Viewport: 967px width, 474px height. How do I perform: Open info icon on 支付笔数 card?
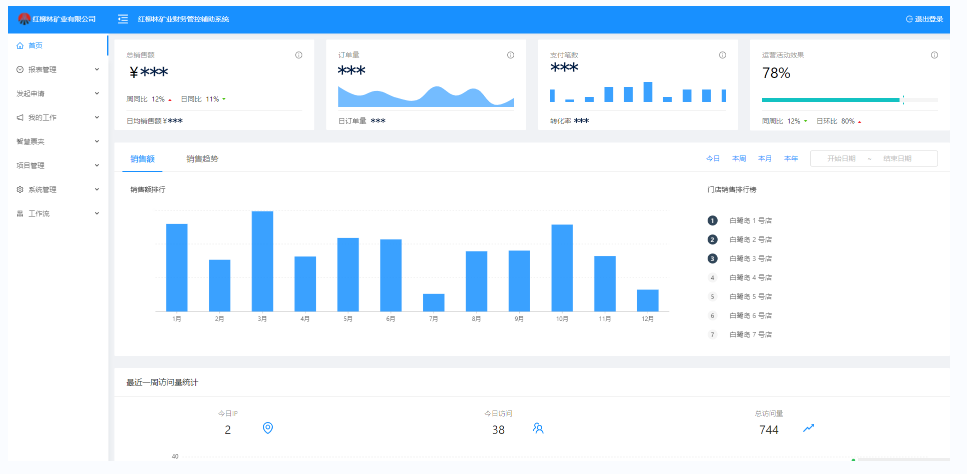click(x=722, y=55)
